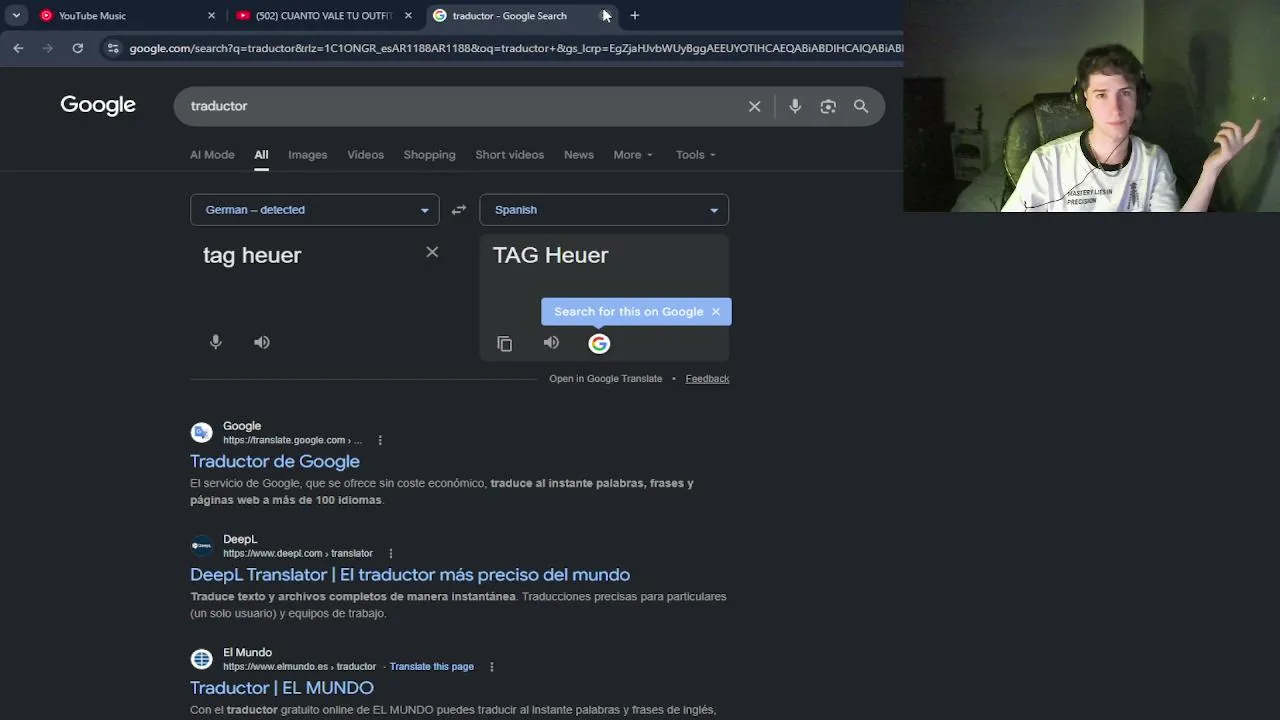This screenshot has width=1280, height=720.
Task: Clear the Google search box
Action: (x=755, y=106)
